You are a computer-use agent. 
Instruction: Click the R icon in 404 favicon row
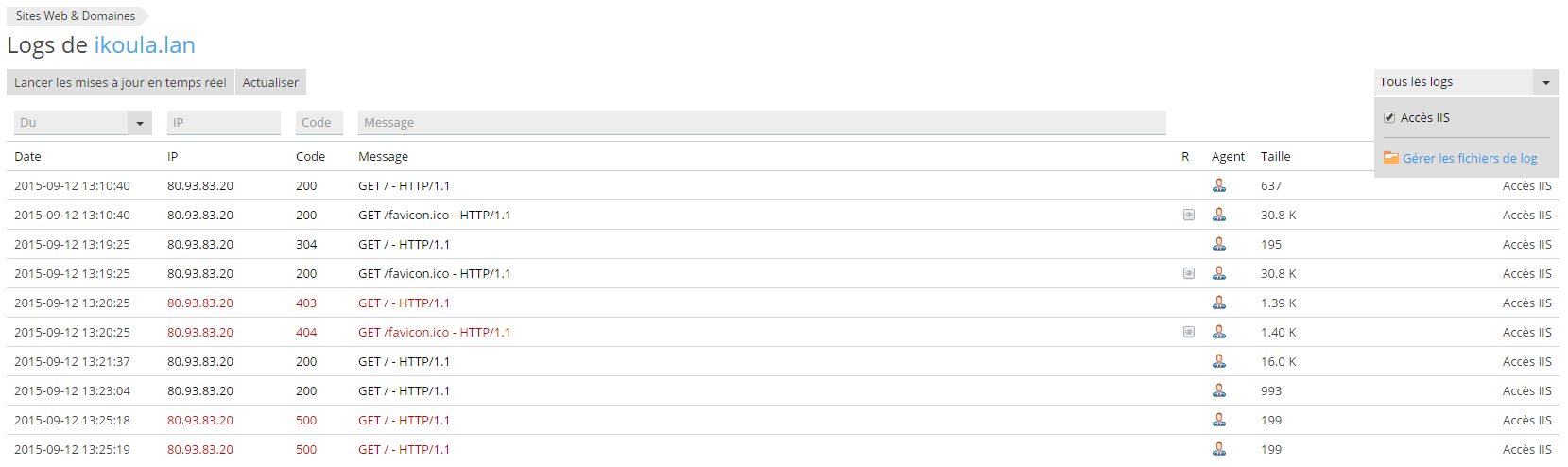pos(1189,332)
